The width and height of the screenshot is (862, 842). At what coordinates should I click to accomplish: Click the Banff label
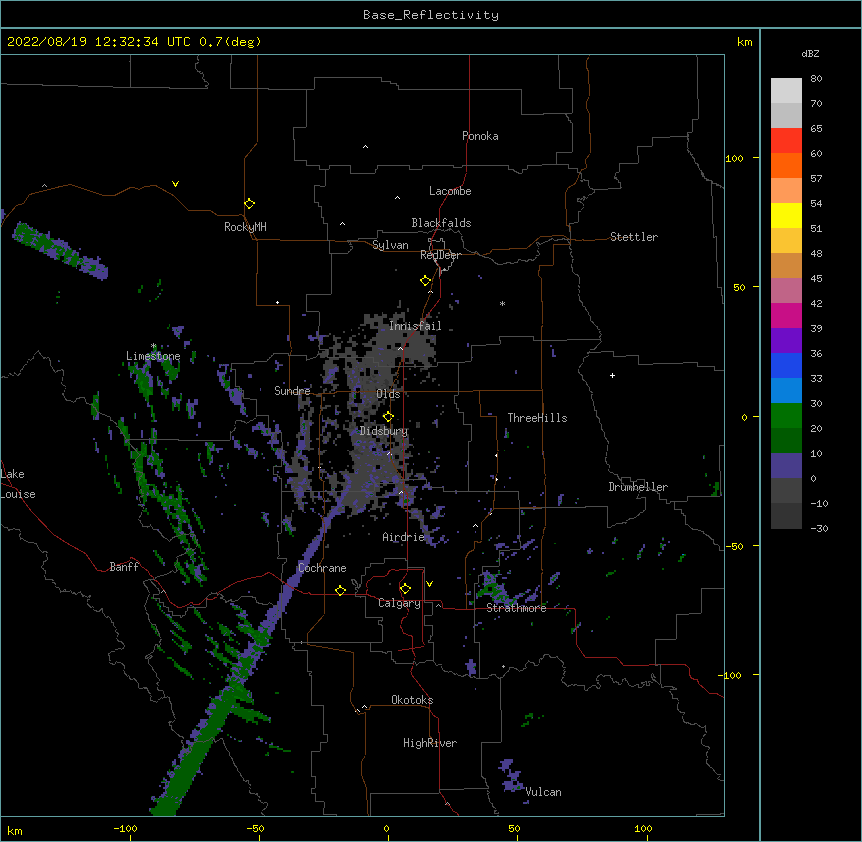tap(124, 567)
